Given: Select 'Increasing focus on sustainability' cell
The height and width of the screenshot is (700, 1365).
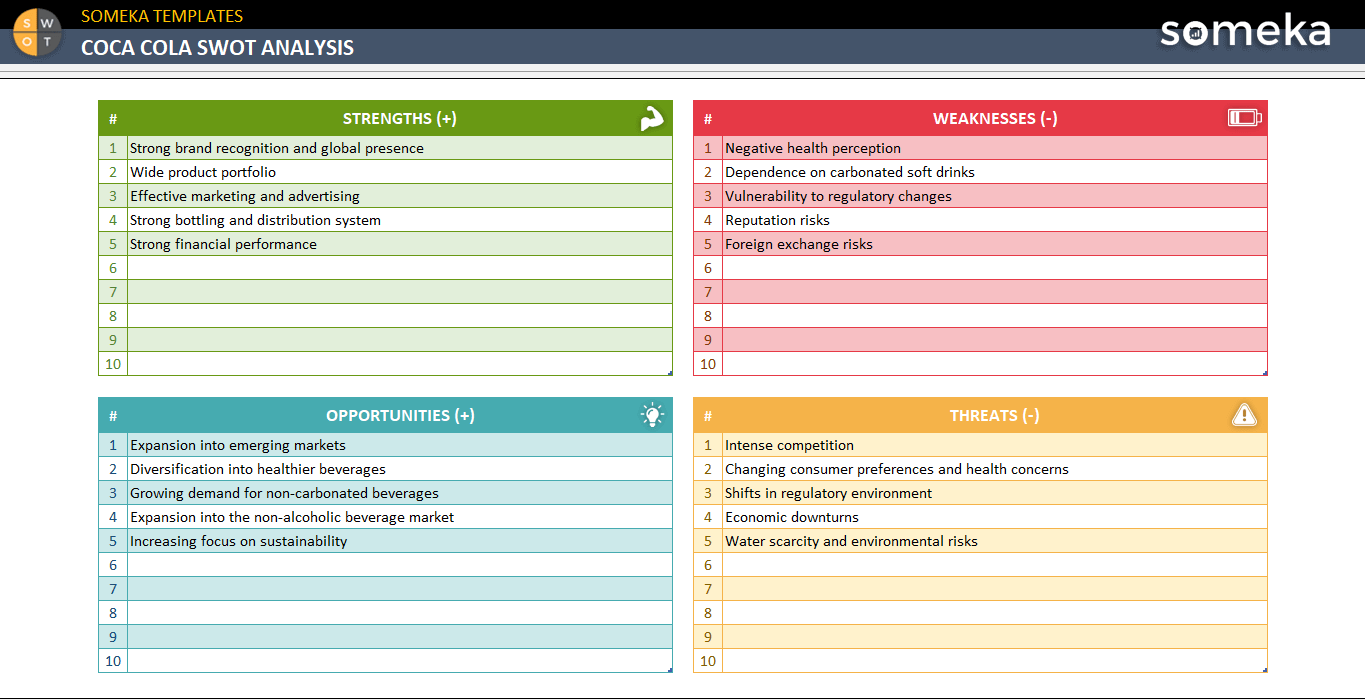Looking at the screenshot, I should tap(400, 541).
